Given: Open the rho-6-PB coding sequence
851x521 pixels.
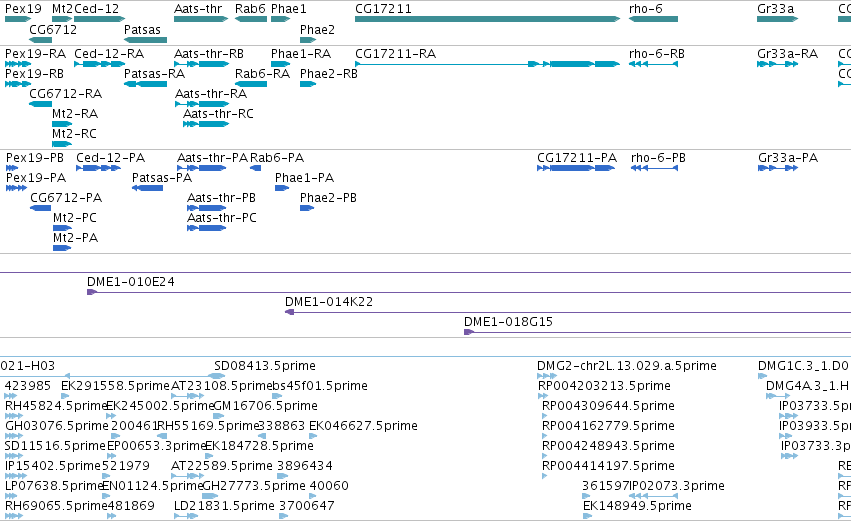Looking at the screenshot, I should 655,168.
